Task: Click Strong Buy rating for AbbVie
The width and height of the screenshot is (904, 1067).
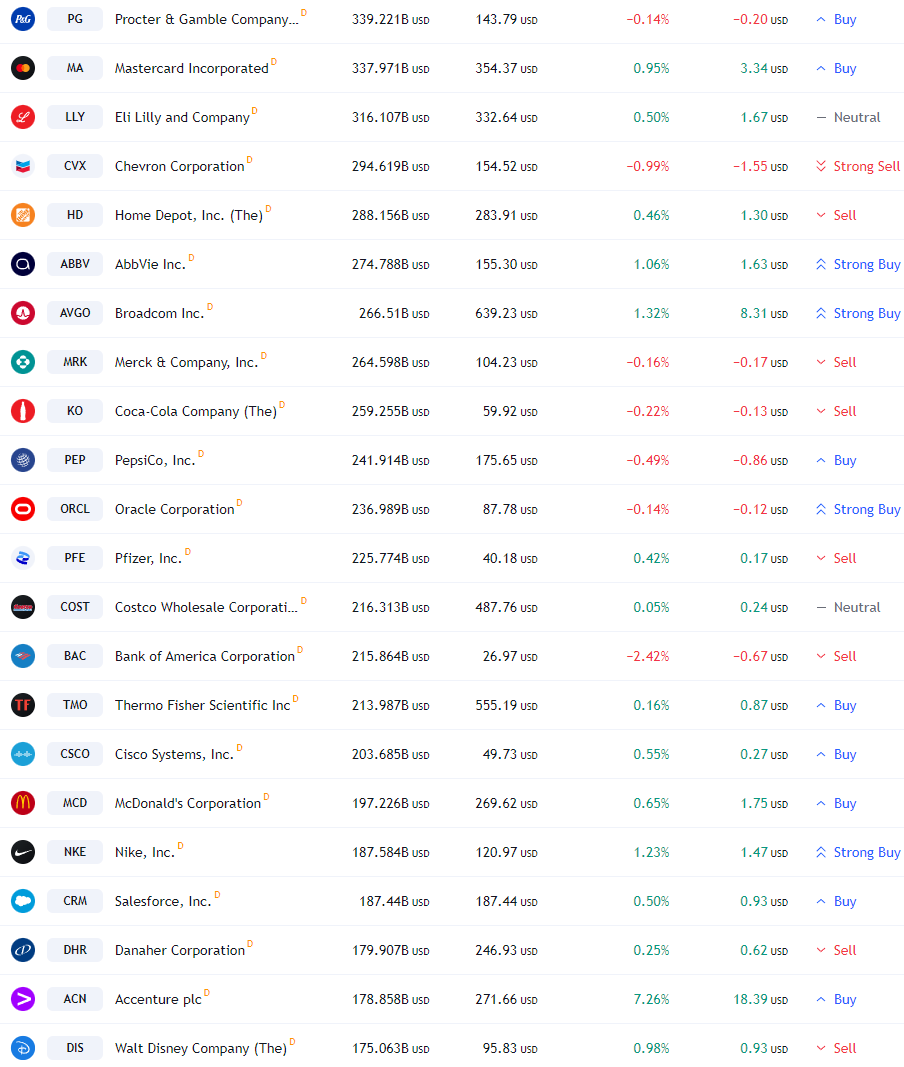Action: tap(858, 265)
